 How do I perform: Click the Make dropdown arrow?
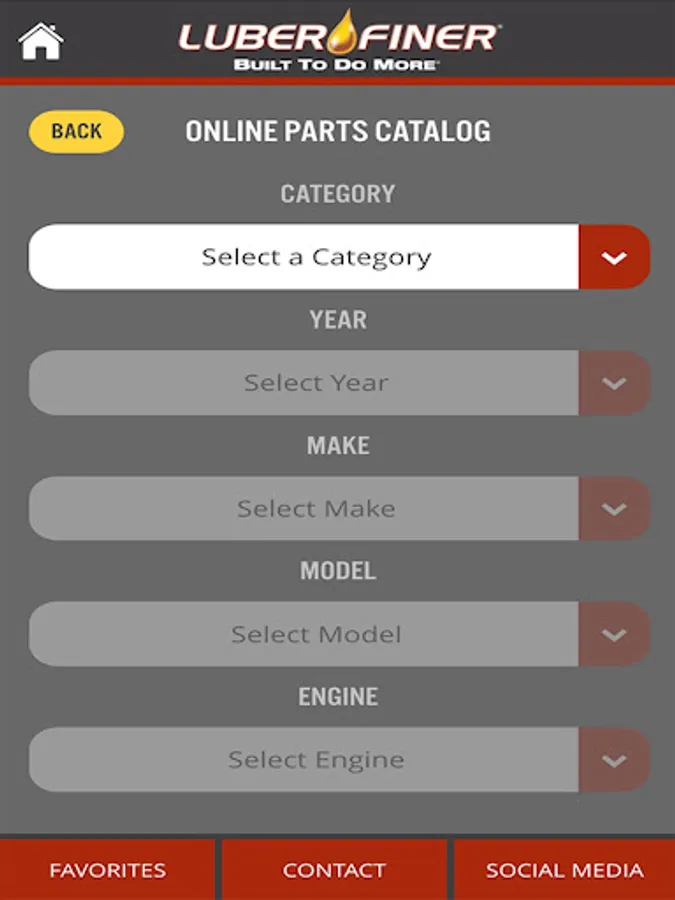click(x=614, y=509)
